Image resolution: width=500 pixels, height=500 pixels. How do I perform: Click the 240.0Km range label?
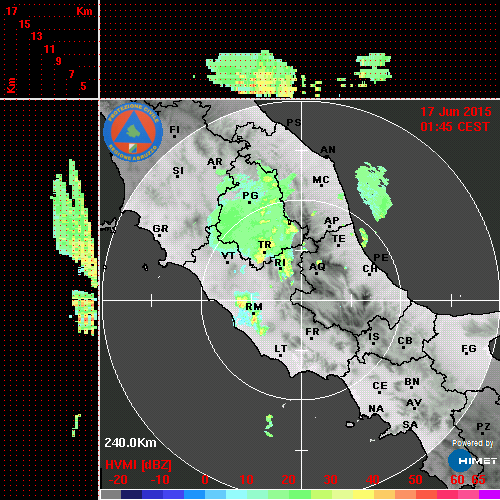coord(130,443)
